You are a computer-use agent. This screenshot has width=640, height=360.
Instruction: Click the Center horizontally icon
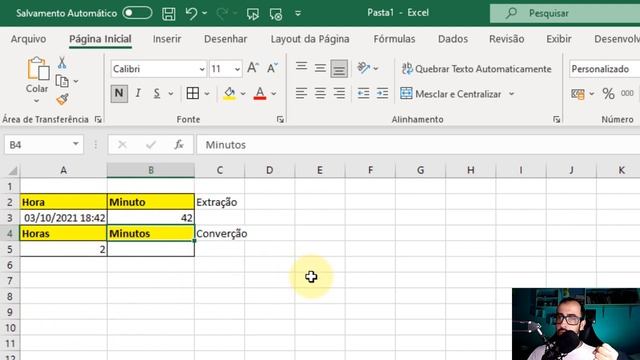[320, 93]
